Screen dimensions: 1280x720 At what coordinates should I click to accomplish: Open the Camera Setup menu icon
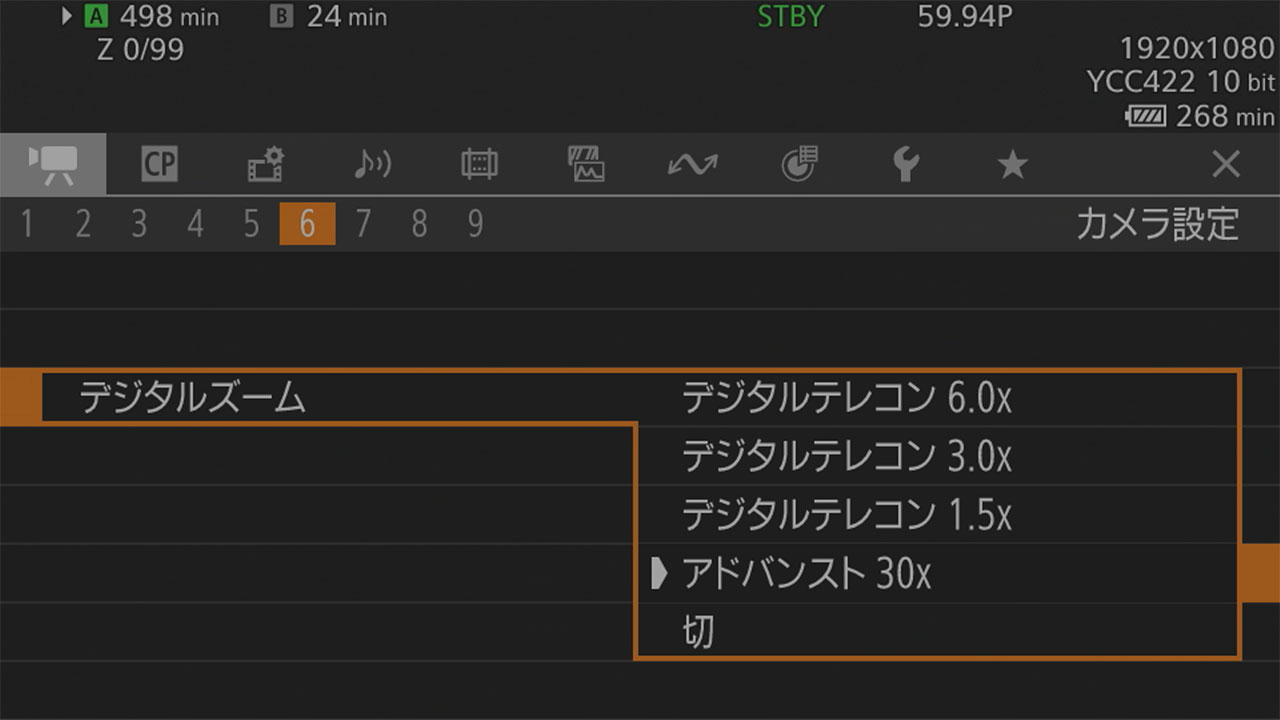pyautogui.click(x=52, y=165)
